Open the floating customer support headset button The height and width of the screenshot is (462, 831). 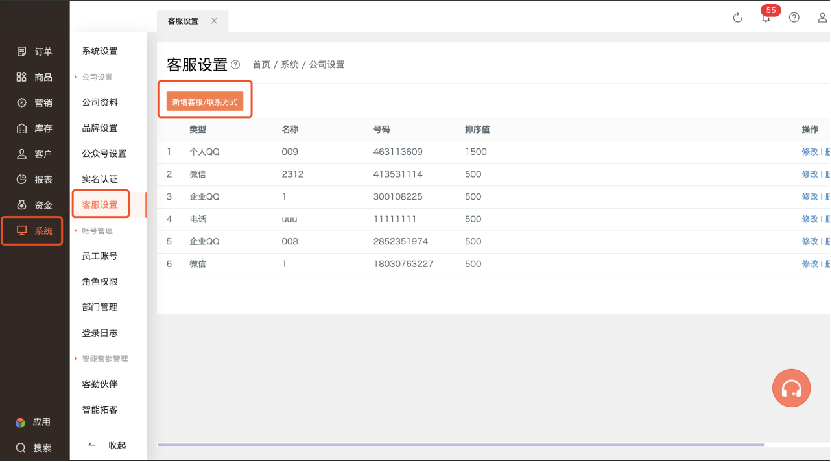tap(791, 389)
